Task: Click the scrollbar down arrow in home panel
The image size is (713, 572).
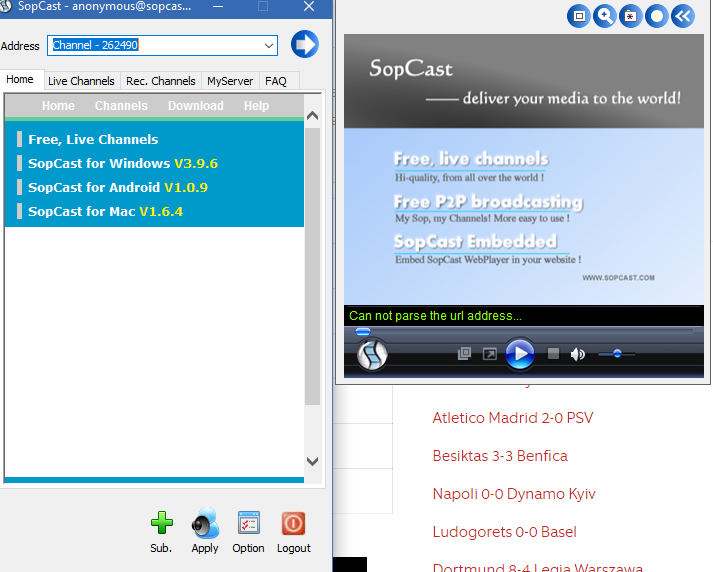Action: click(x=312, y=461)
